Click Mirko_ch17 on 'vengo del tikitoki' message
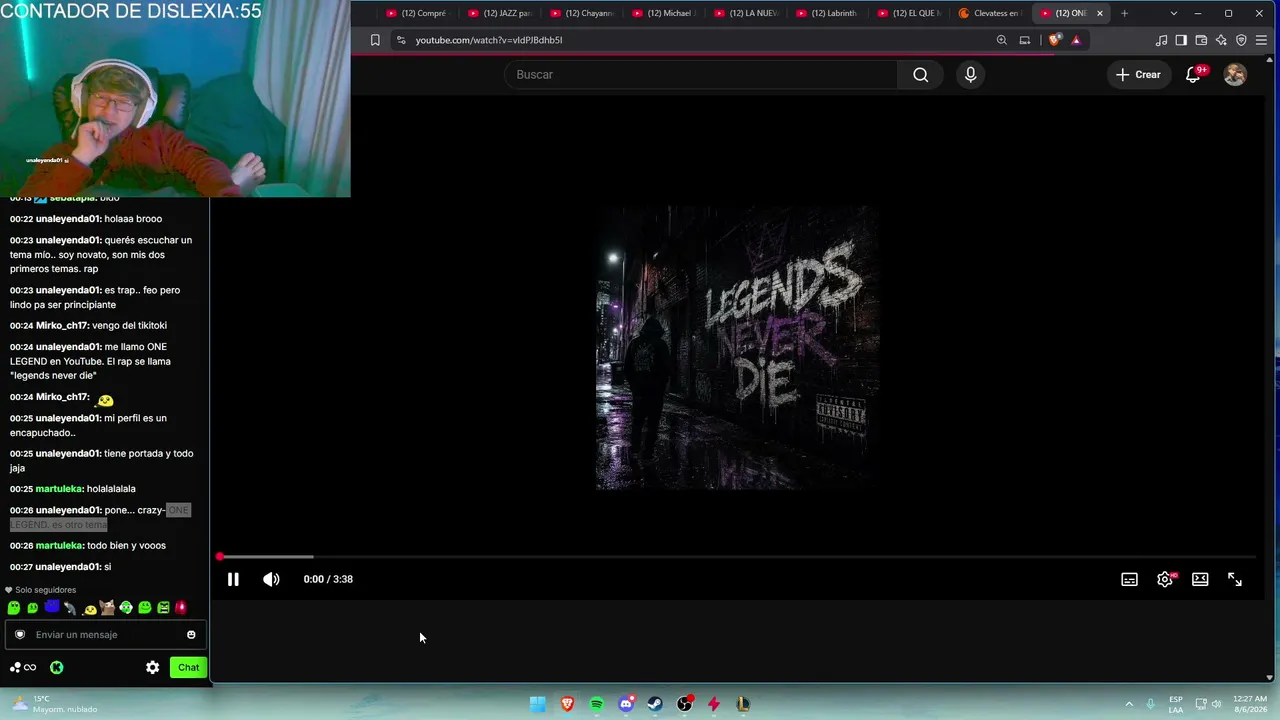The image size is (1280, 720). point(63,325)
